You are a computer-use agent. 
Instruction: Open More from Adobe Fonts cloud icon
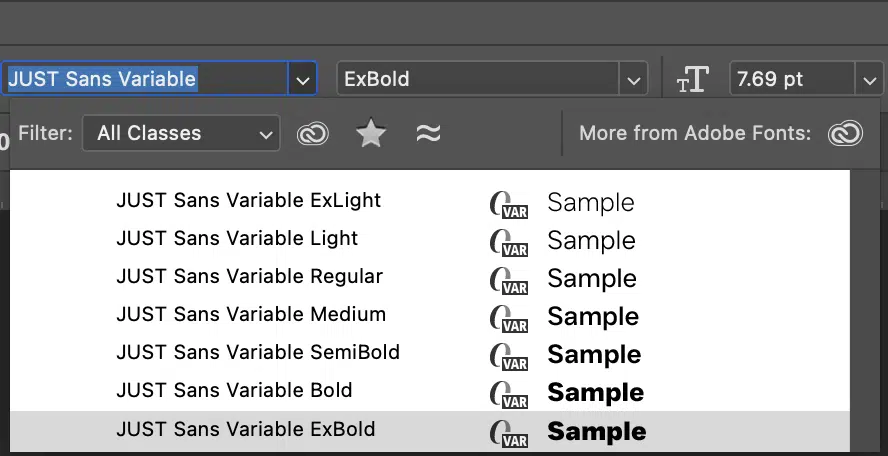click(x=845, y=134)
